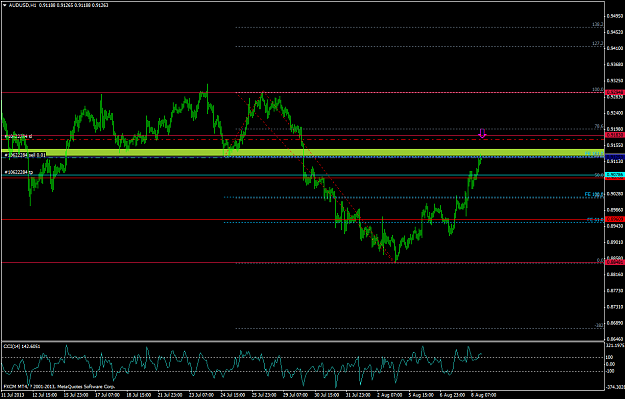625x399 pixels.
Task: Select the '#10622284 tp' take profit label
Action: point(18,172)
